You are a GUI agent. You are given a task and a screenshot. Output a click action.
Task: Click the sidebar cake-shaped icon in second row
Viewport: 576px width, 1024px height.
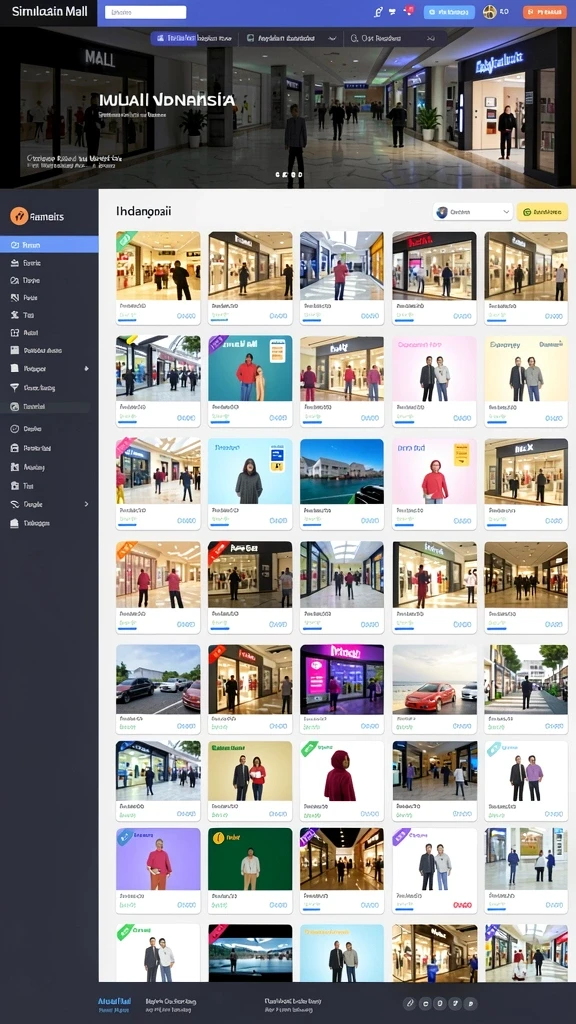[x=14, y=263]
